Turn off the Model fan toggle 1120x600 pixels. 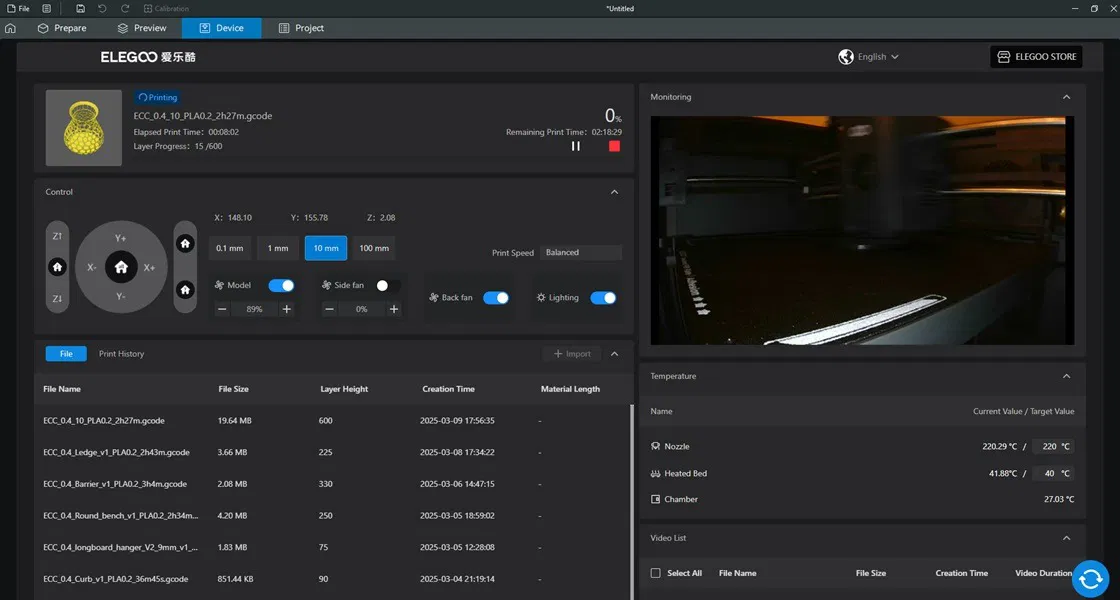[x=281, y=286]
